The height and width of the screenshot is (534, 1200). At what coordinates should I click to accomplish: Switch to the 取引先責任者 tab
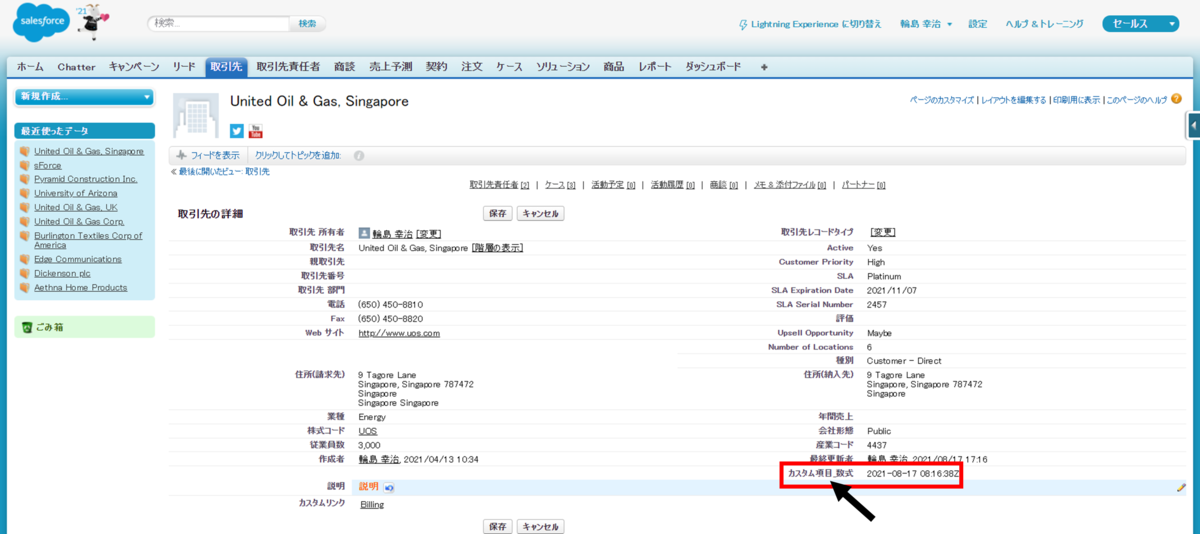pos(288,67)
